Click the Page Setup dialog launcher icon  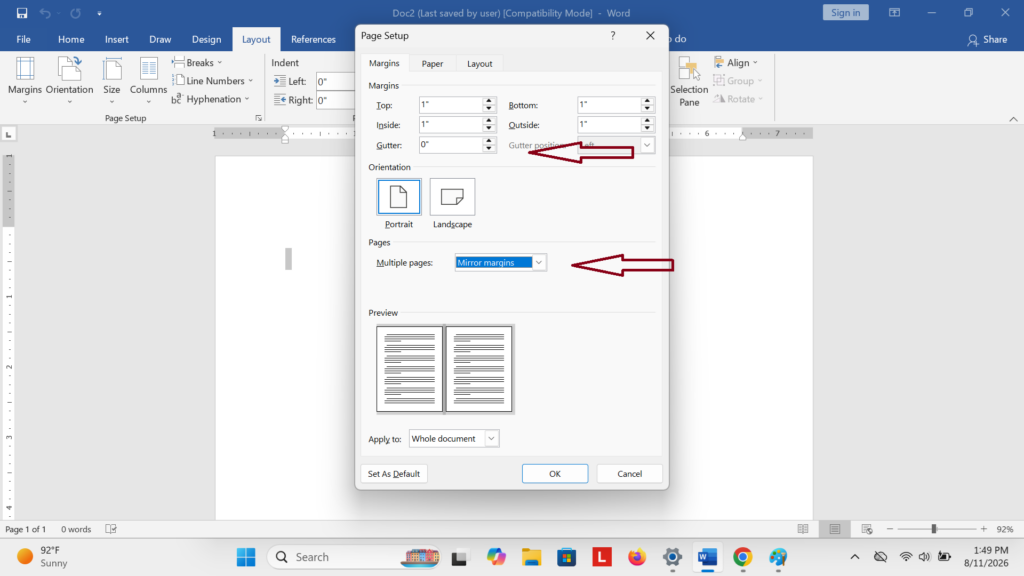[259, 118]
